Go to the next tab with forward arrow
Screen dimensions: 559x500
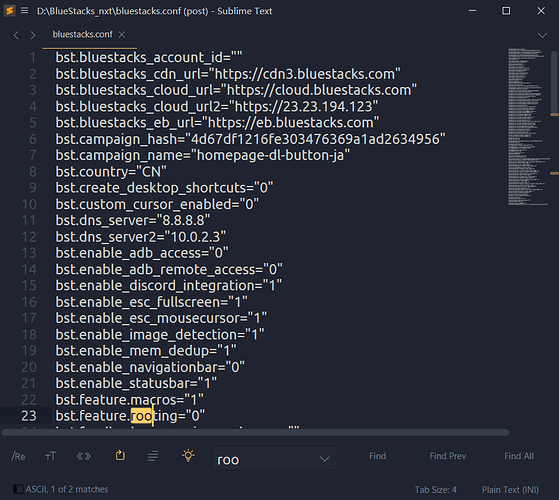pyautogui.click(x=33, y=35)
